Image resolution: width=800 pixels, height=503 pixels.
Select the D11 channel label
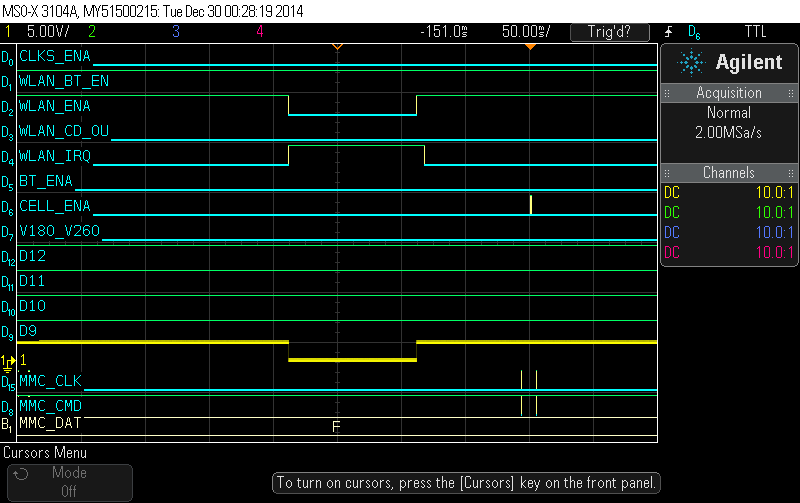coord(32,281)
